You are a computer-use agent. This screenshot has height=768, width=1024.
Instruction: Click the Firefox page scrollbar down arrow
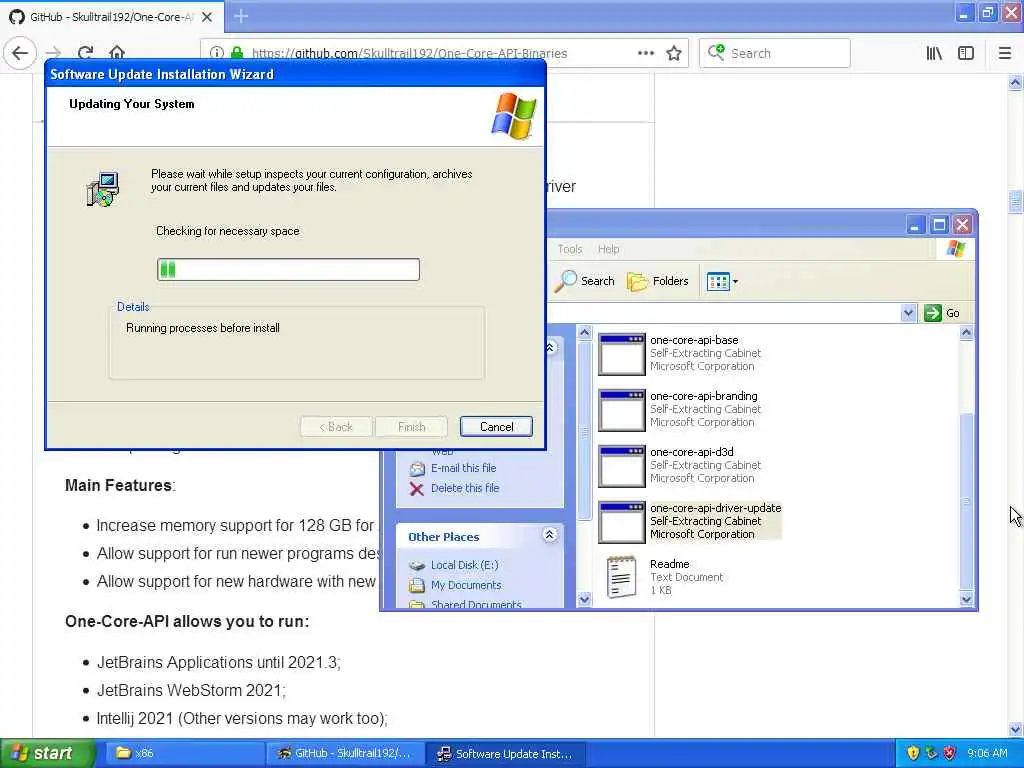coord(1015,728)
